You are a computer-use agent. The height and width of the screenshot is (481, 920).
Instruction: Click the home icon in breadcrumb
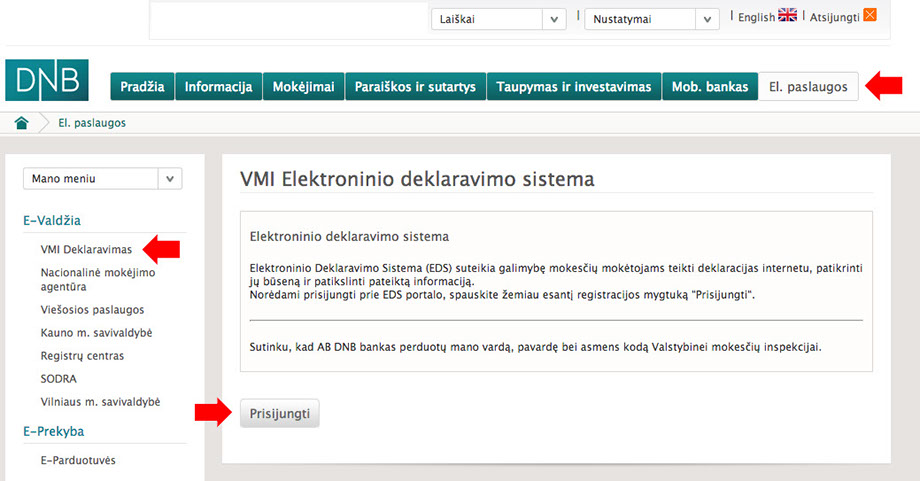coord(22,123)
